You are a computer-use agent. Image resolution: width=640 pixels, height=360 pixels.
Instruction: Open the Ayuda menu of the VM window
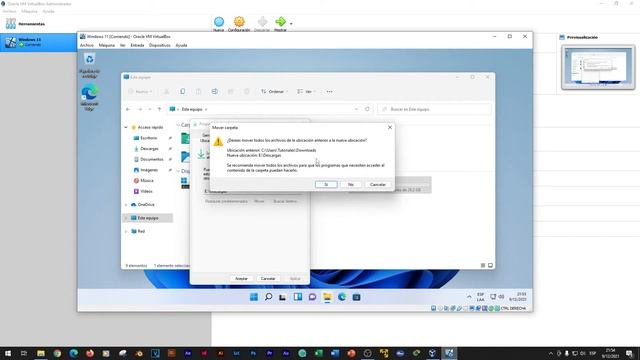pos(181,45)
